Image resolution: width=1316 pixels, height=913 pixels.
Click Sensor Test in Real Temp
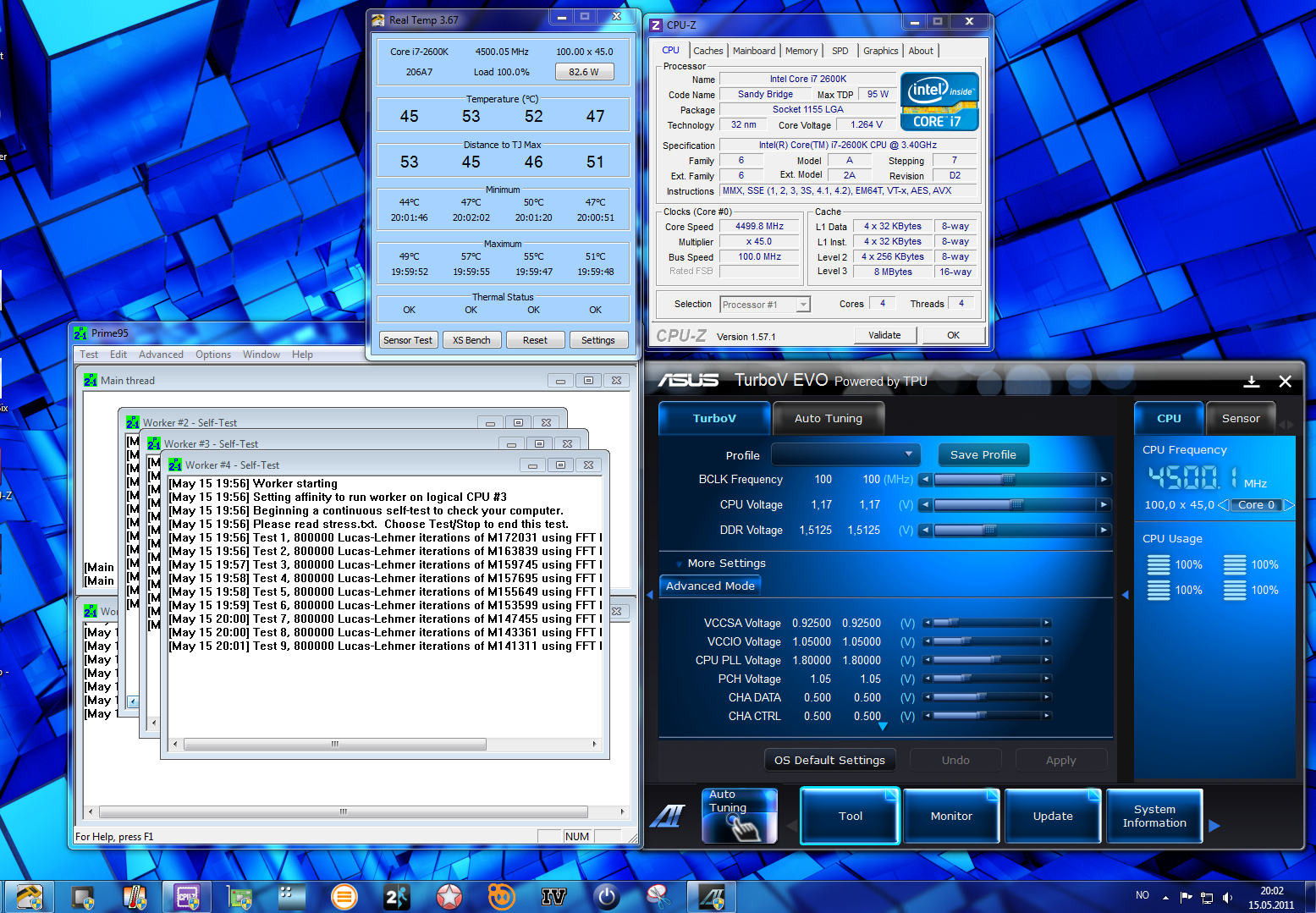point(408,340)
